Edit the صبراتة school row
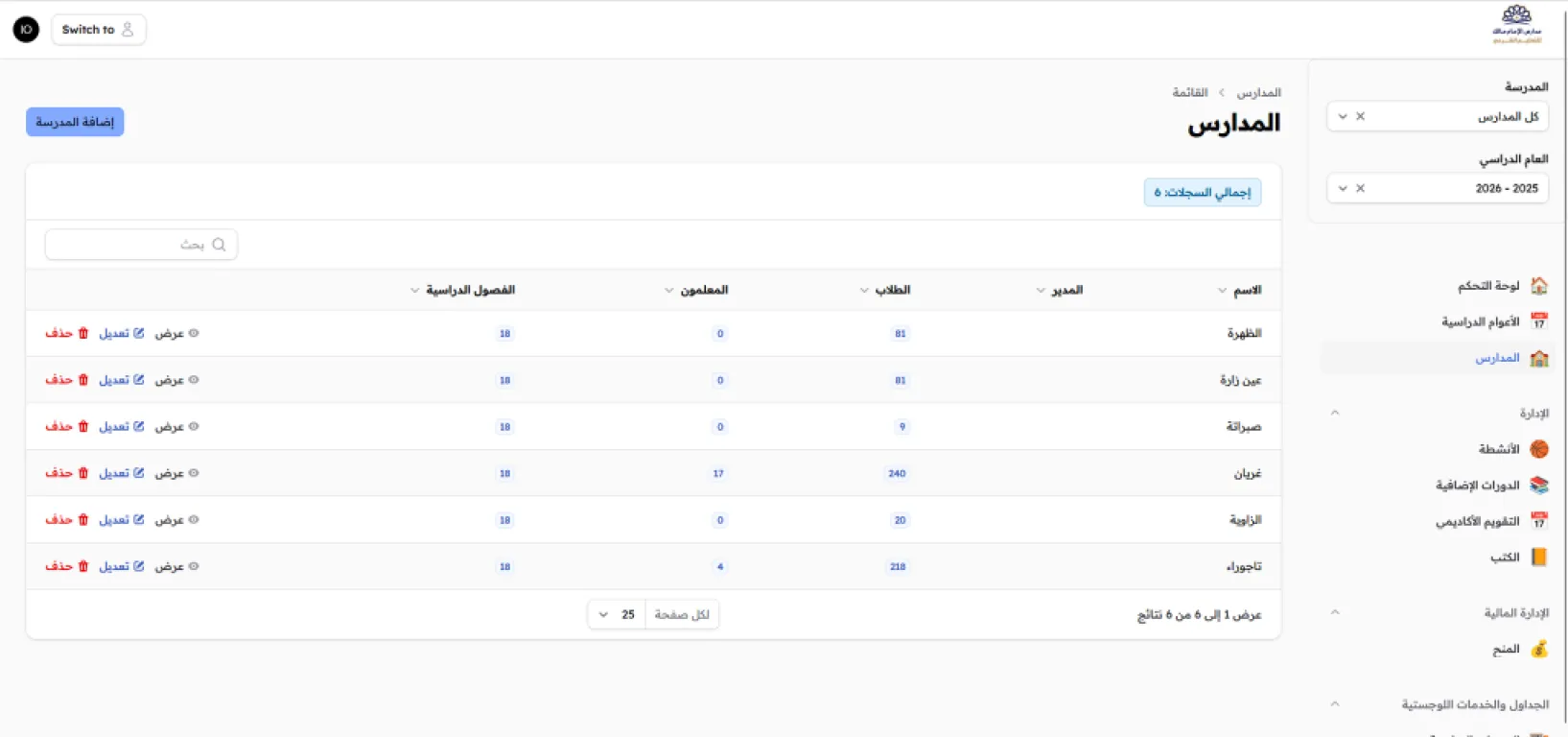This screenshot has height=737, width=1568. pyautogui.click(x=122, y=427)
